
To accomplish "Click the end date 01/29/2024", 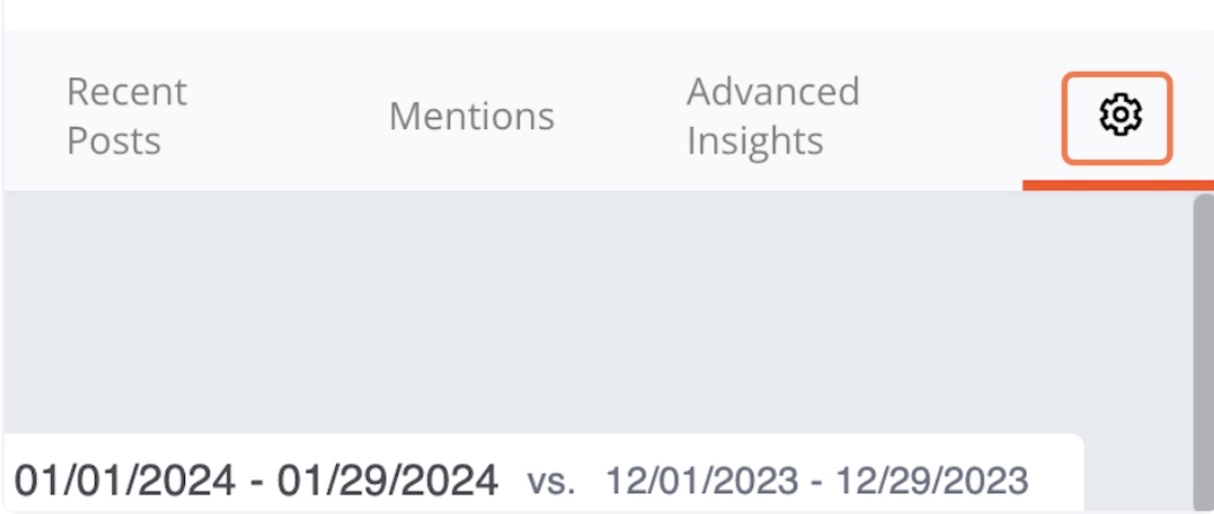I will tap(388, 480).
